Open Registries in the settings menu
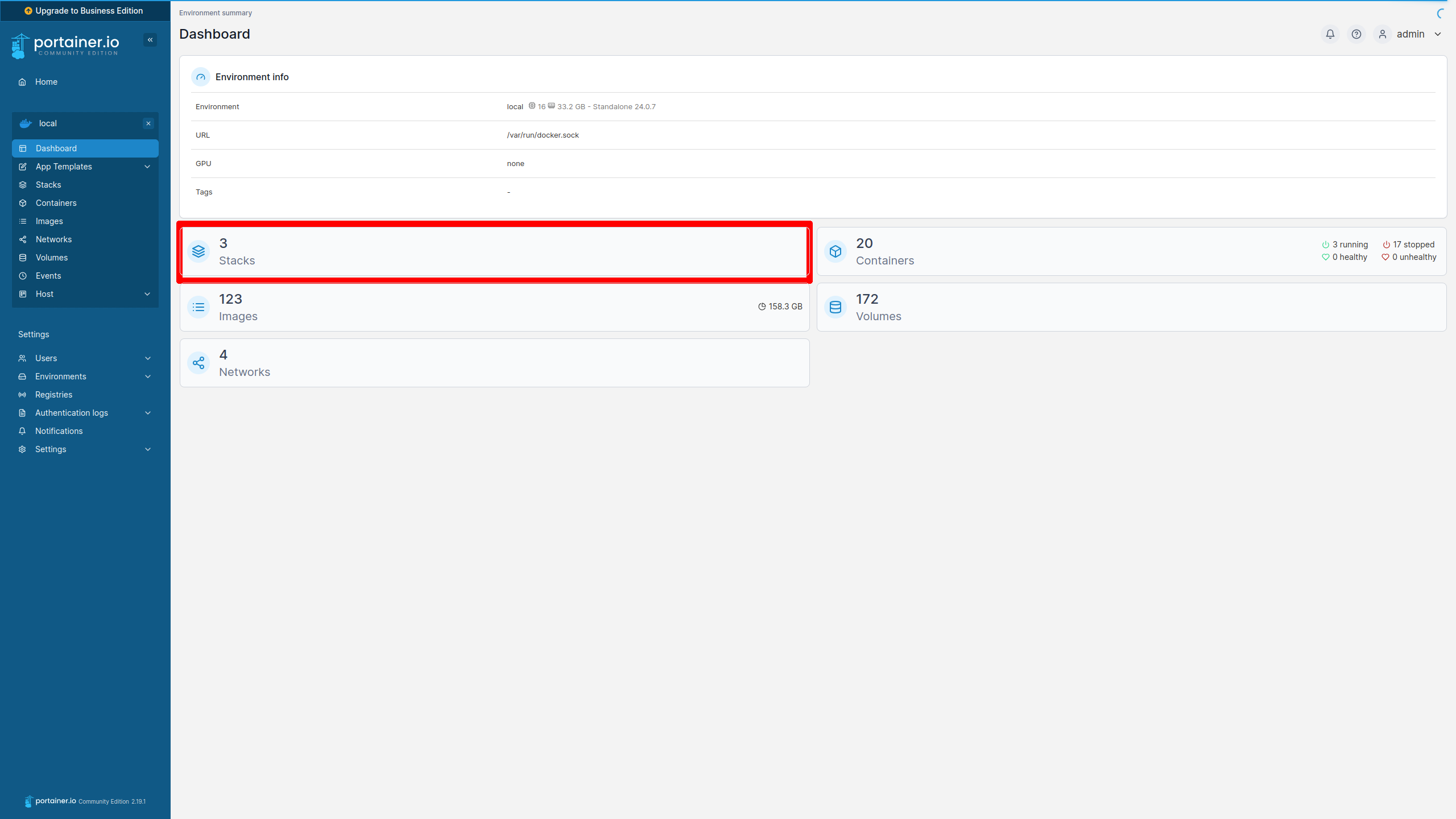 (x=53, y=395)
